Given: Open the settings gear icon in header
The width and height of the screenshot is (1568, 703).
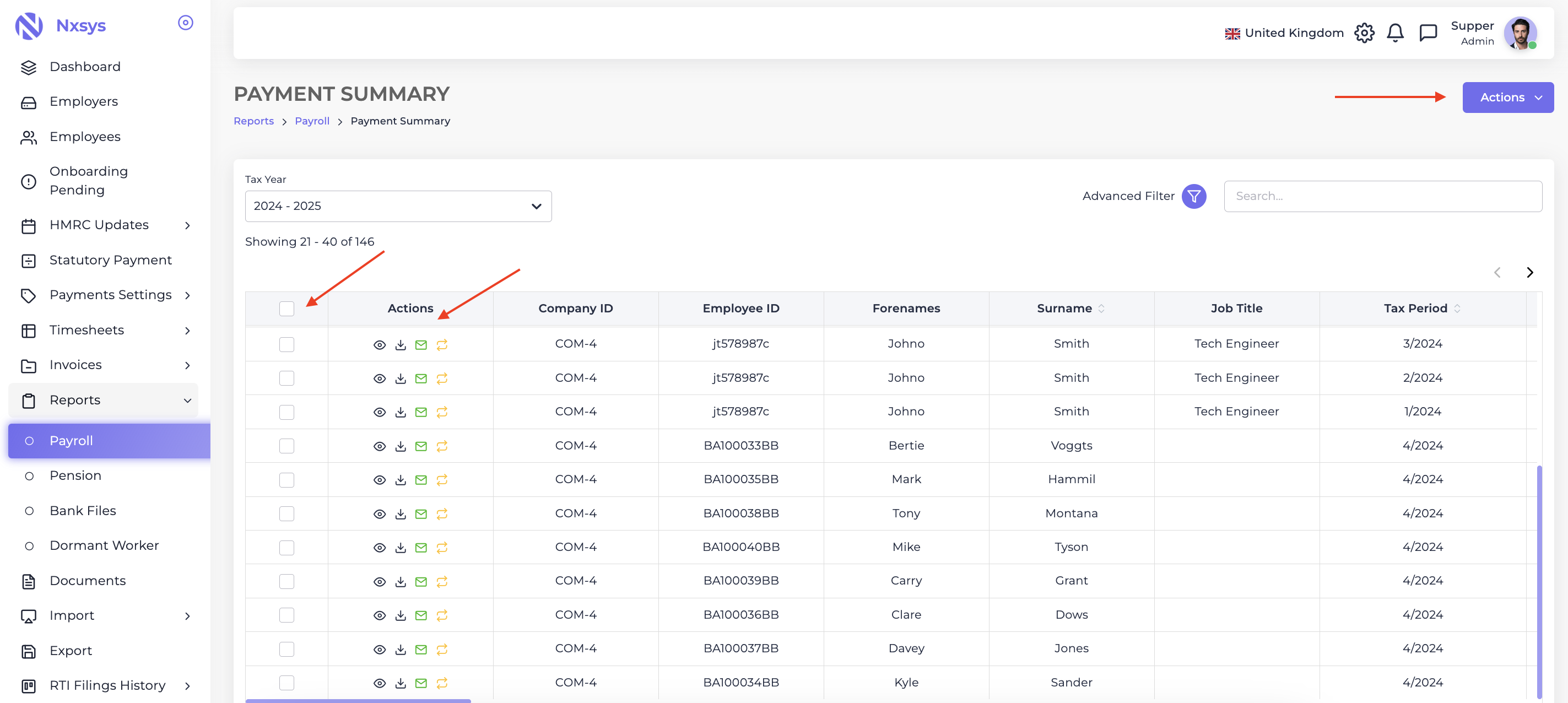Looking at the screenshot, I should 1364,33.
